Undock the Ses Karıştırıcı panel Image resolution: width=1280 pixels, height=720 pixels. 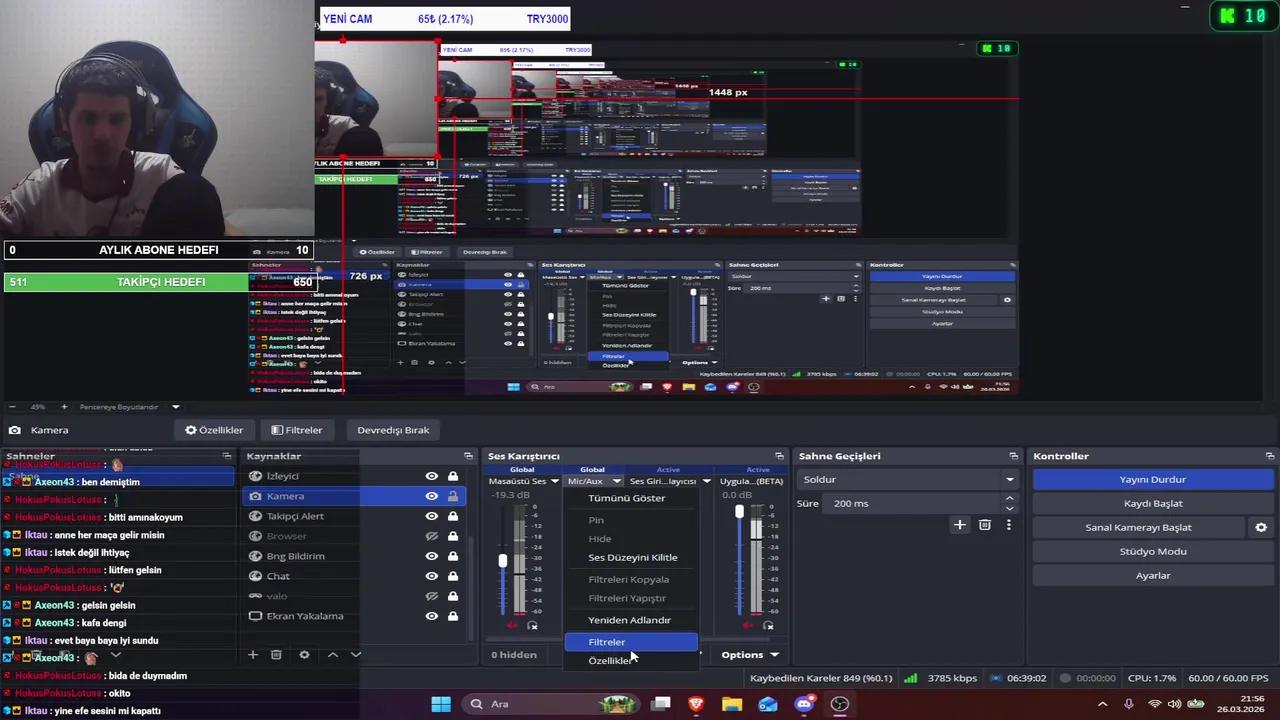(x=779, y=456)
